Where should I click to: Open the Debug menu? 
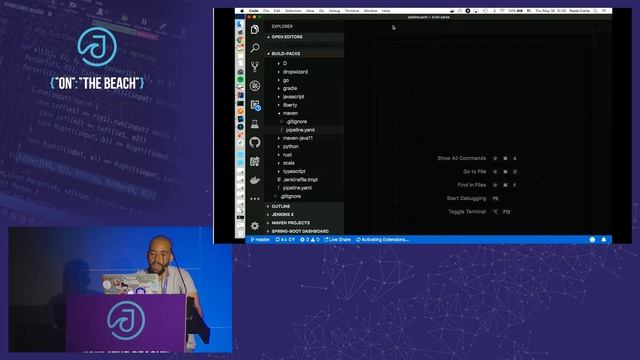pos(334,11)
